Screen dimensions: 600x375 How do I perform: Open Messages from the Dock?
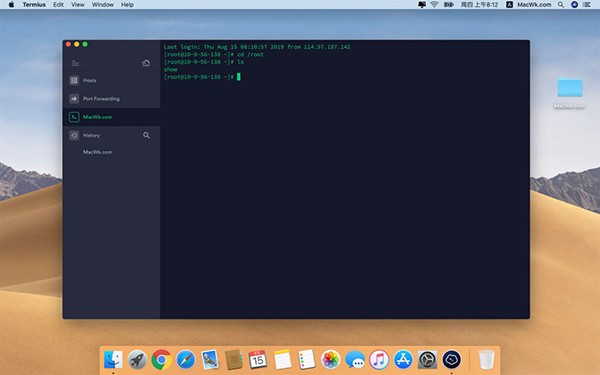[x=355, y=360]
